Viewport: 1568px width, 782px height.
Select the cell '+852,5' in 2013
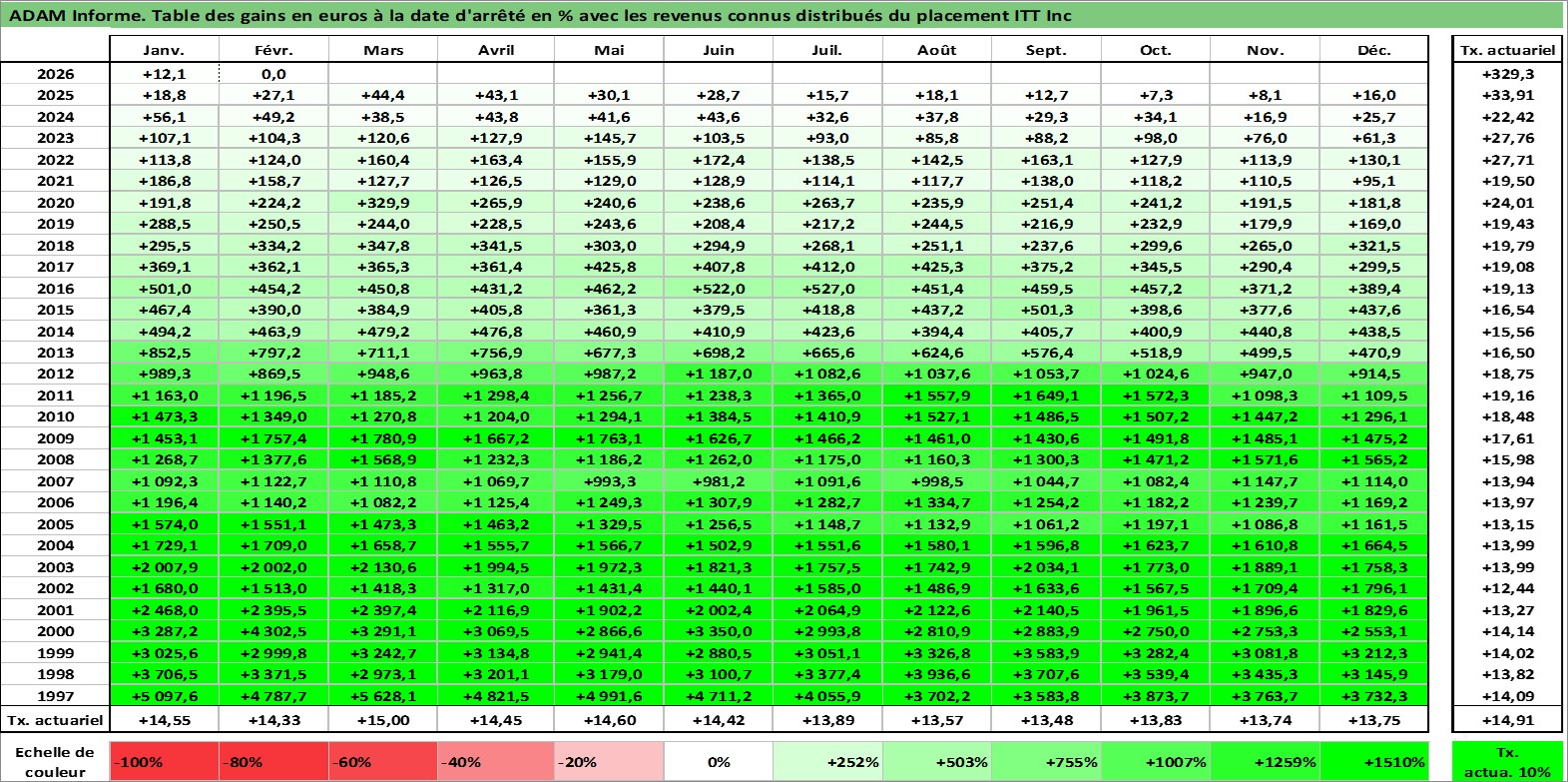(x=164, y=353)
